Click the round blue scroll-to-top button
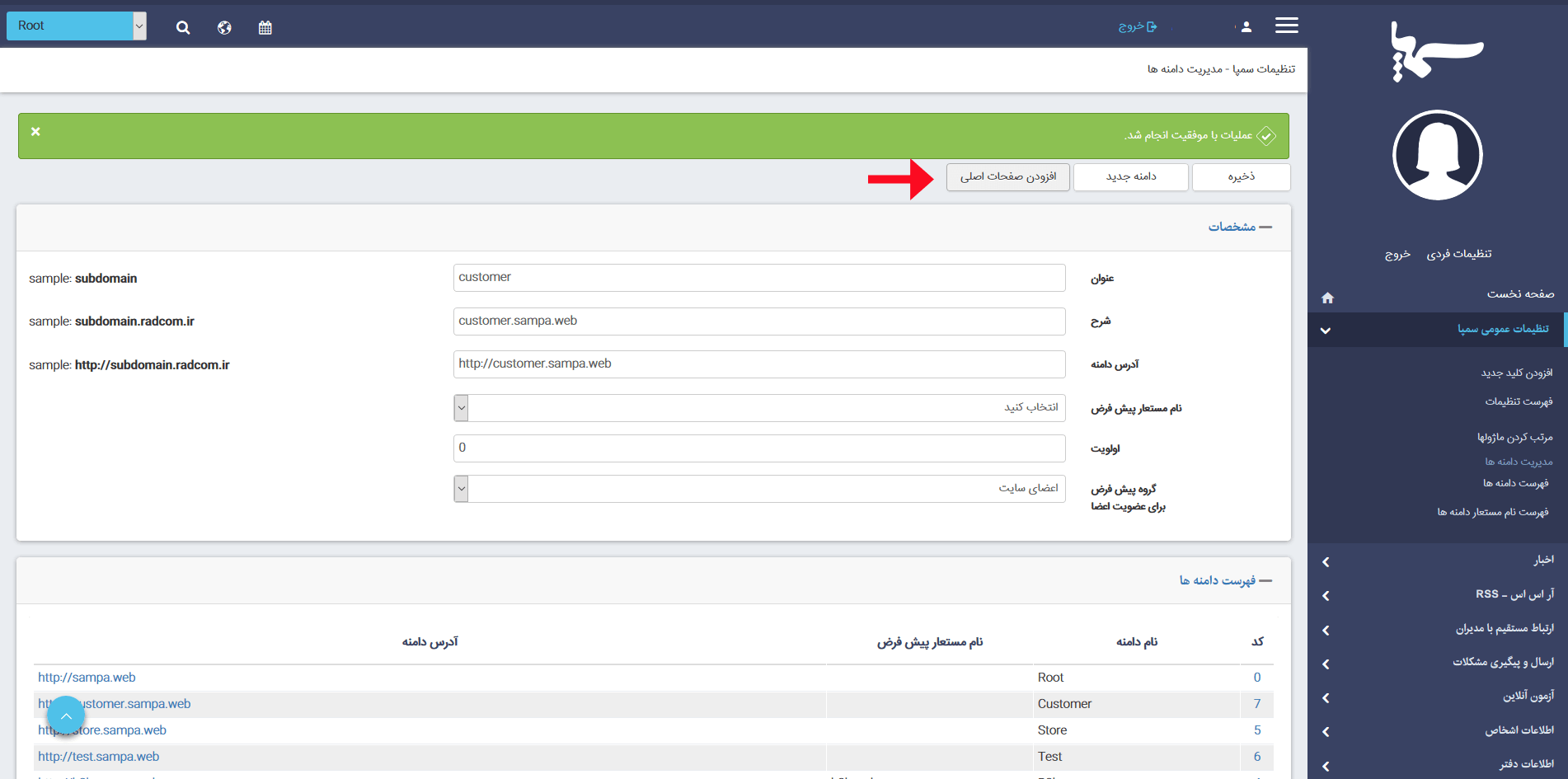Screen dimensions: 1568x779 pos(66,716)
